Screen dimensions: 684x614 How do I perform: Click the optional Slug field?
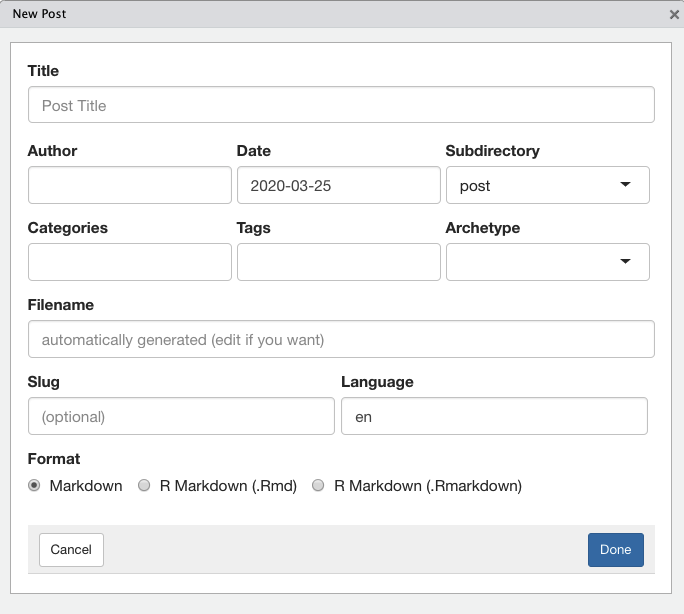point(181,416)
